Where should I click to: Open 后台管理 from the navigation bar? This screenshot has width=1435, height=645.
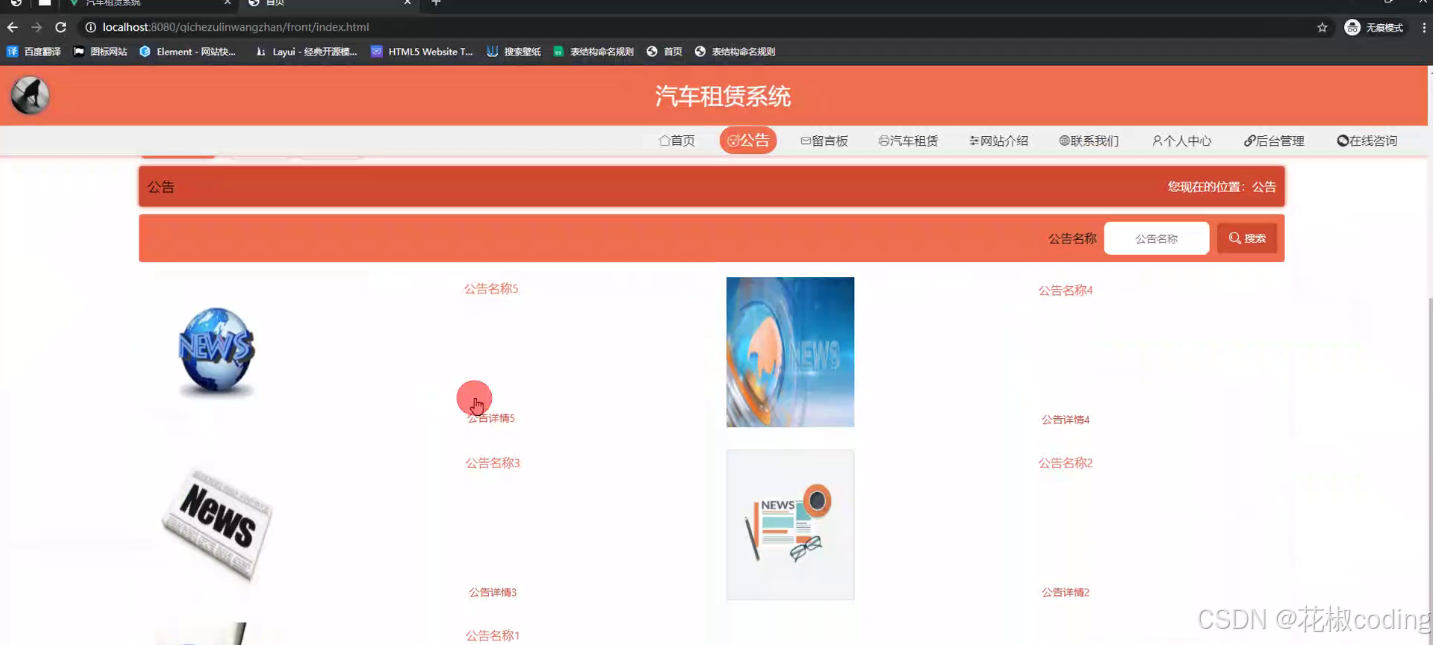pos(1274,140)
